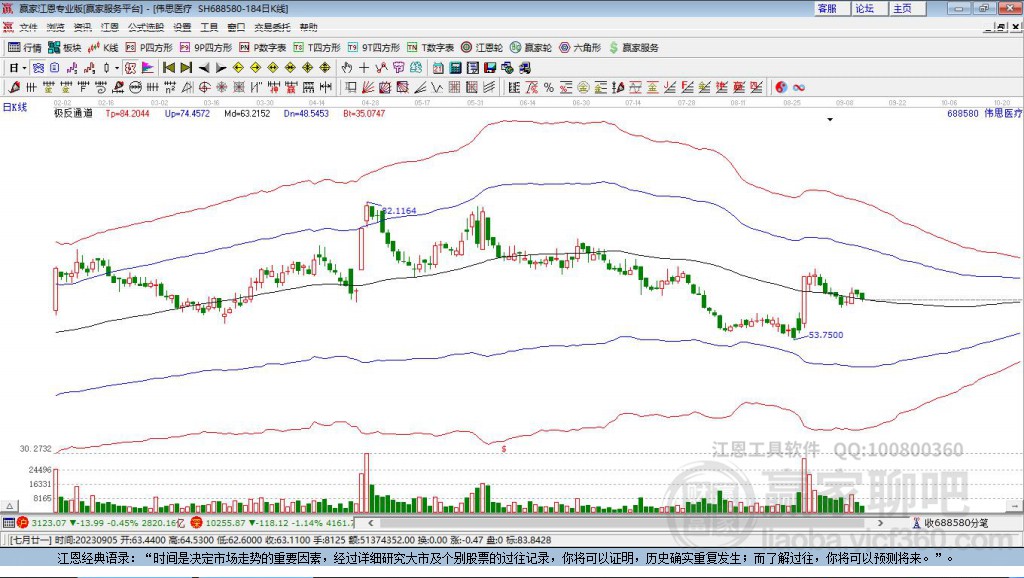Screen dimensions: 1024x578
Task: Select the zigzag line drawing tool
Action: pos(437,88)
